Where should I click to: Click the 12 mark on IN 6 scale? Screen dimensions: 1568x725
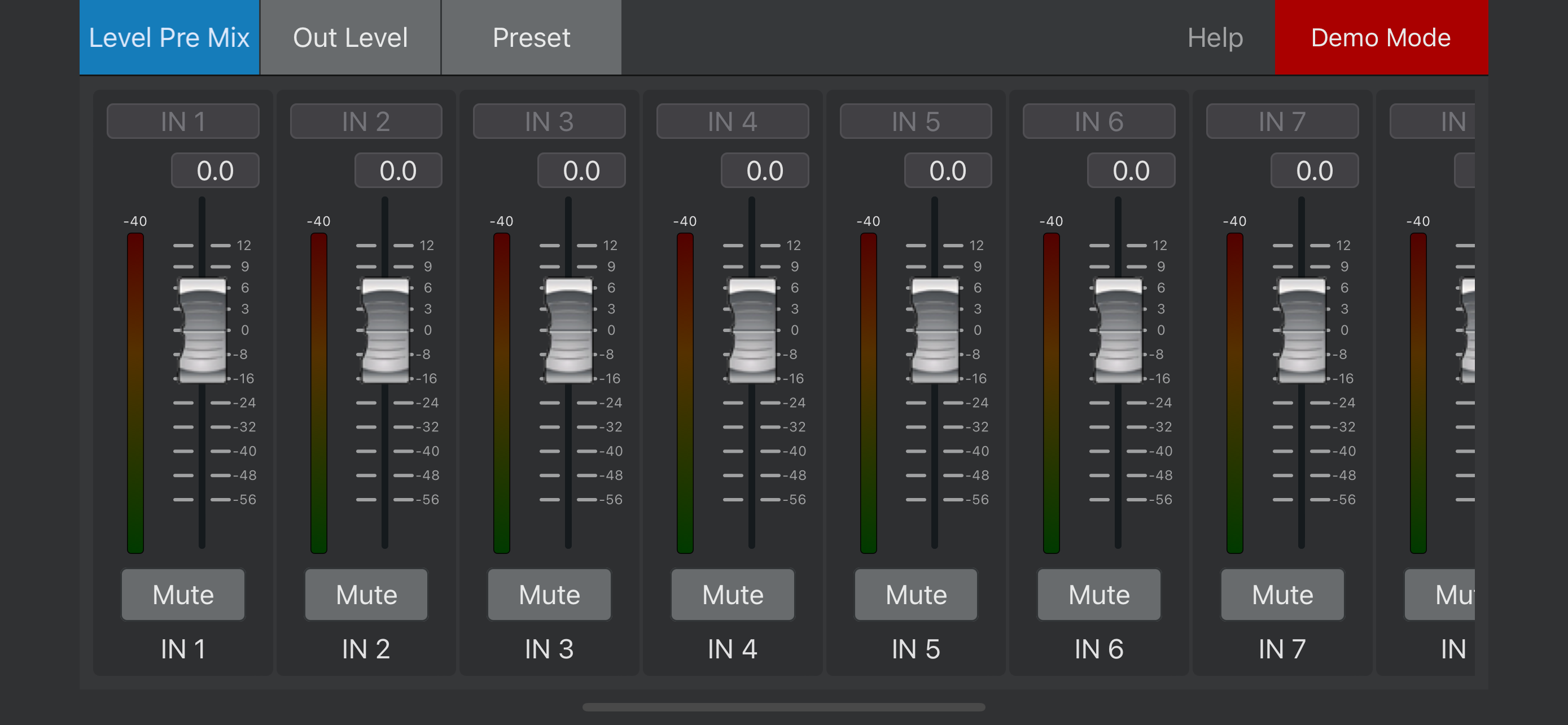click(x=1159, y=245)
